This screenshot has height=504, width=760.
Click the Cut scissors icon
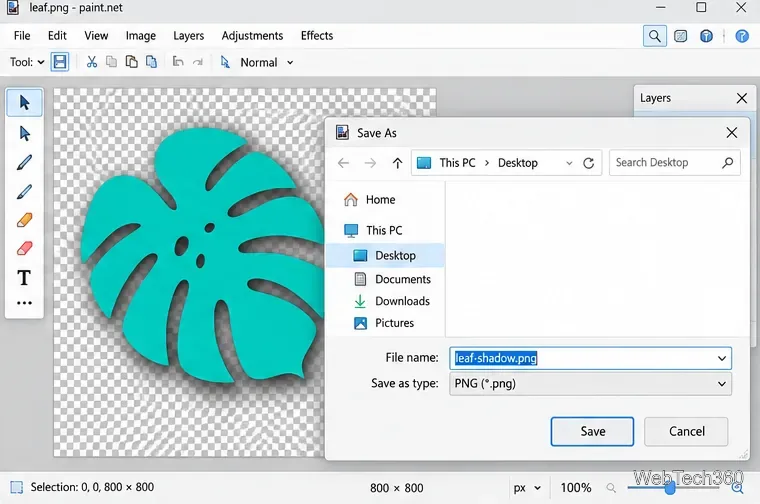tap(92, 62)
